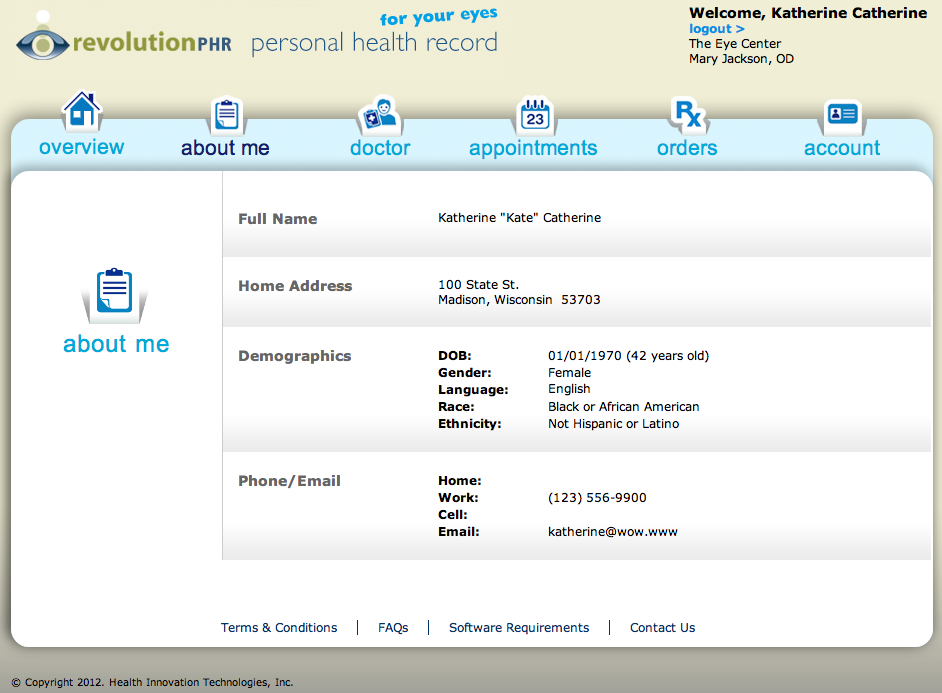
Task: Open Software Requirements link
Action: click(519, 628)
